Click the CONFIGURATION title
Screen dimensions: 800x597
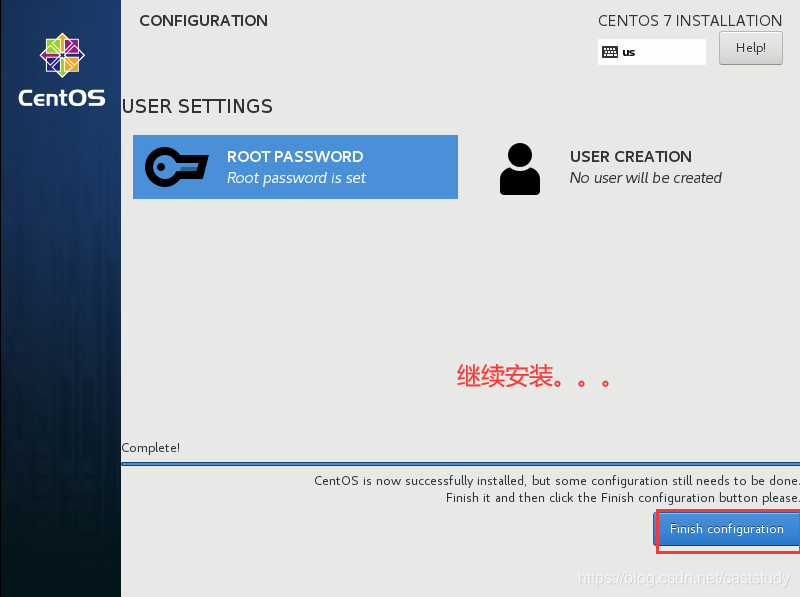pyautogui.click(x=204, y=21)
